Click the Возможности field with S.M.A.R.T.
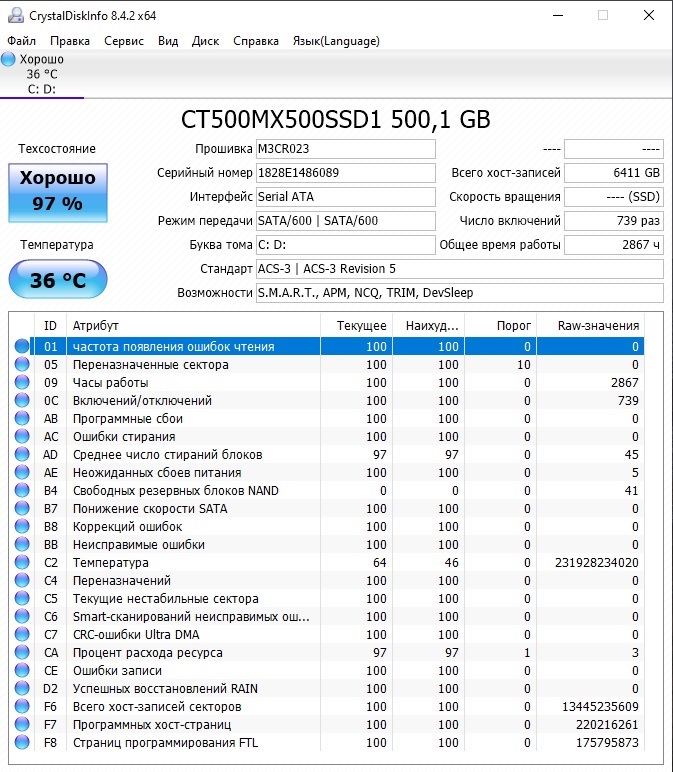The height and width of the screenshot is (772, 673). click(460, 293)
